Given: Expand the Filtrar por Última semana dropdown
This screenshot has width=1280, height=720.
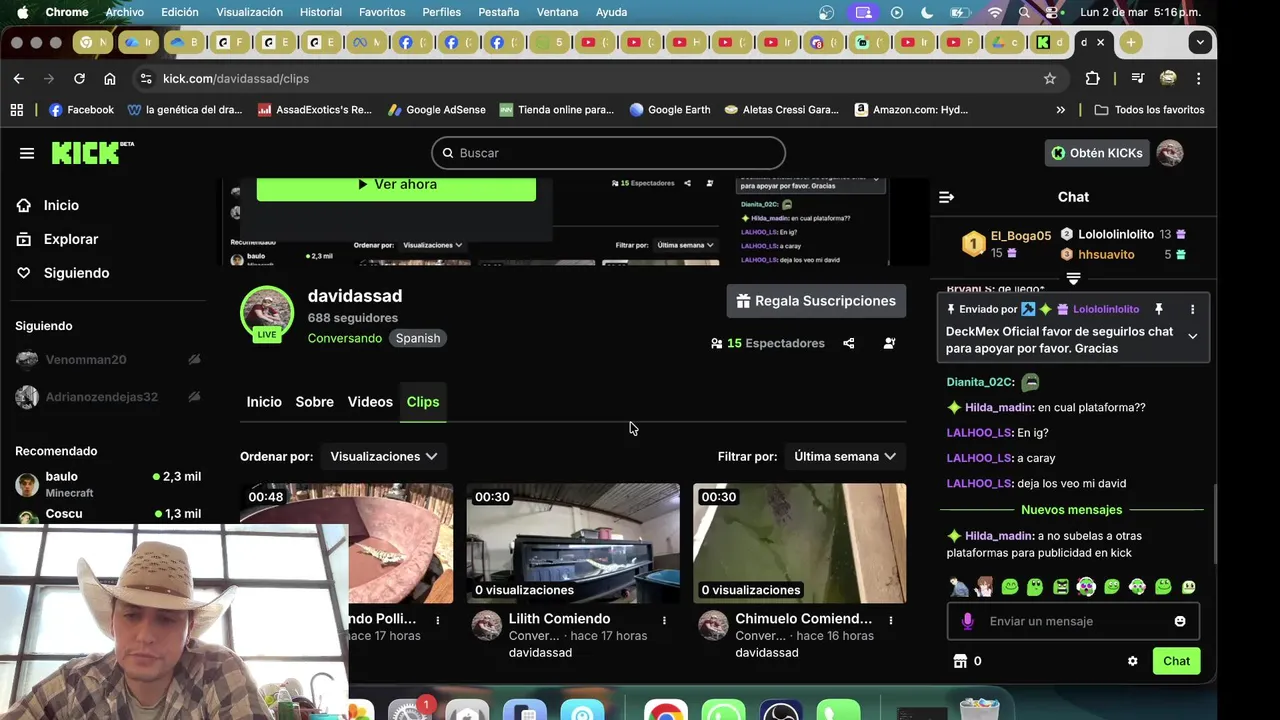Looking at the screenshot, I should 845,456.
